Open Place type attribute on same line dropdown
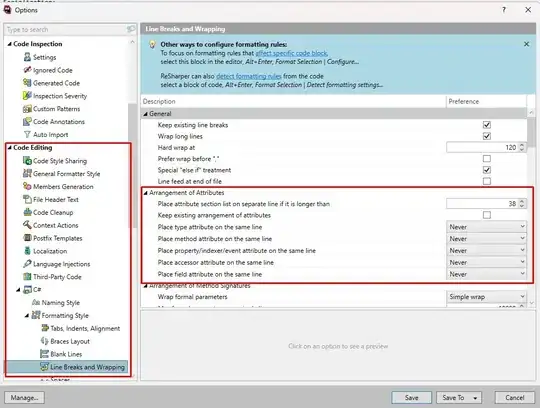 (x=486, y=227)
